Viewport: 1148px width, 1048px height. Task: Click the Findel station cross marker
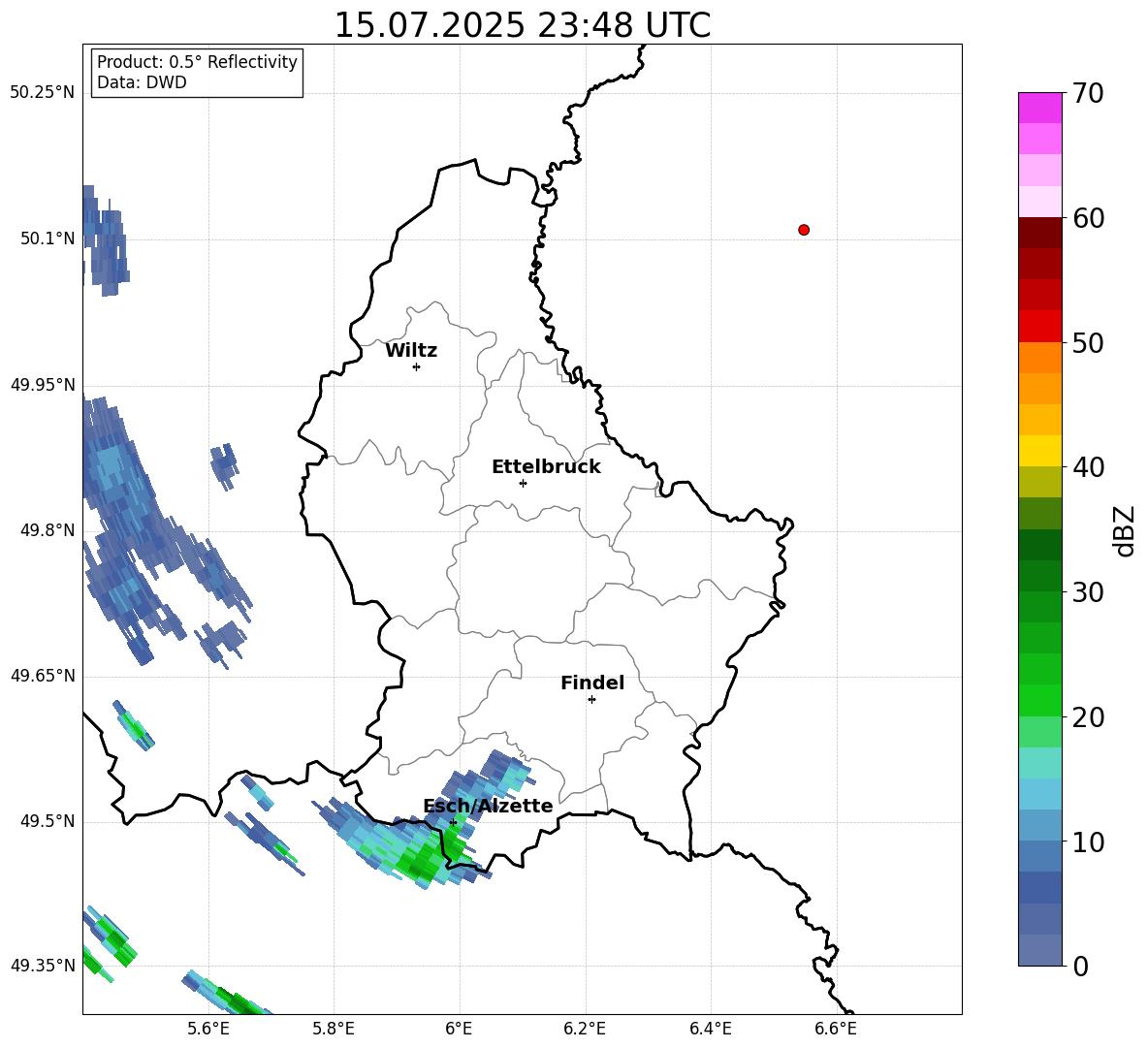pyautogui.click(x=591, y=700)
